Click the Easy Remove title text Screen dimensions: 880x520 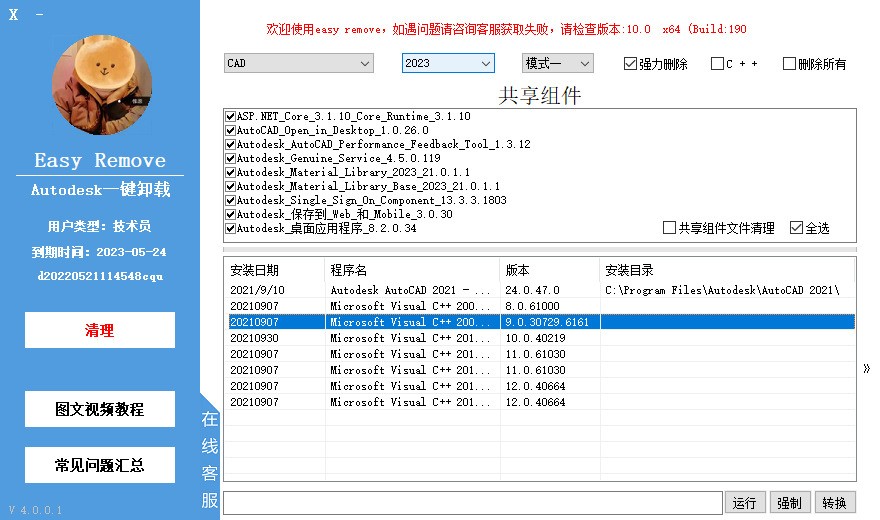click(100, 160)
